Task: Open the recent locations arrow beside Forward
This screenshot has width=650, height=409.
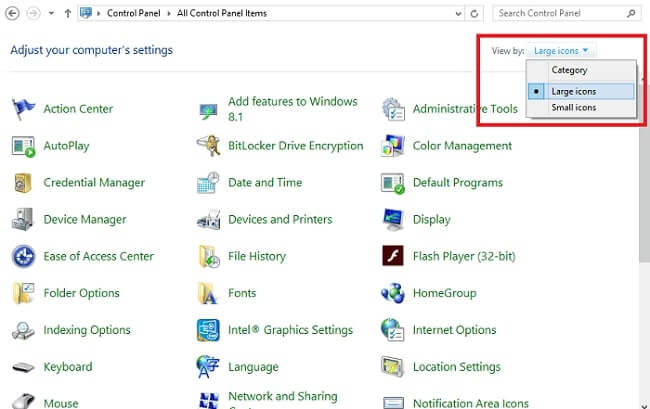Action: click(x=52, y=14)
